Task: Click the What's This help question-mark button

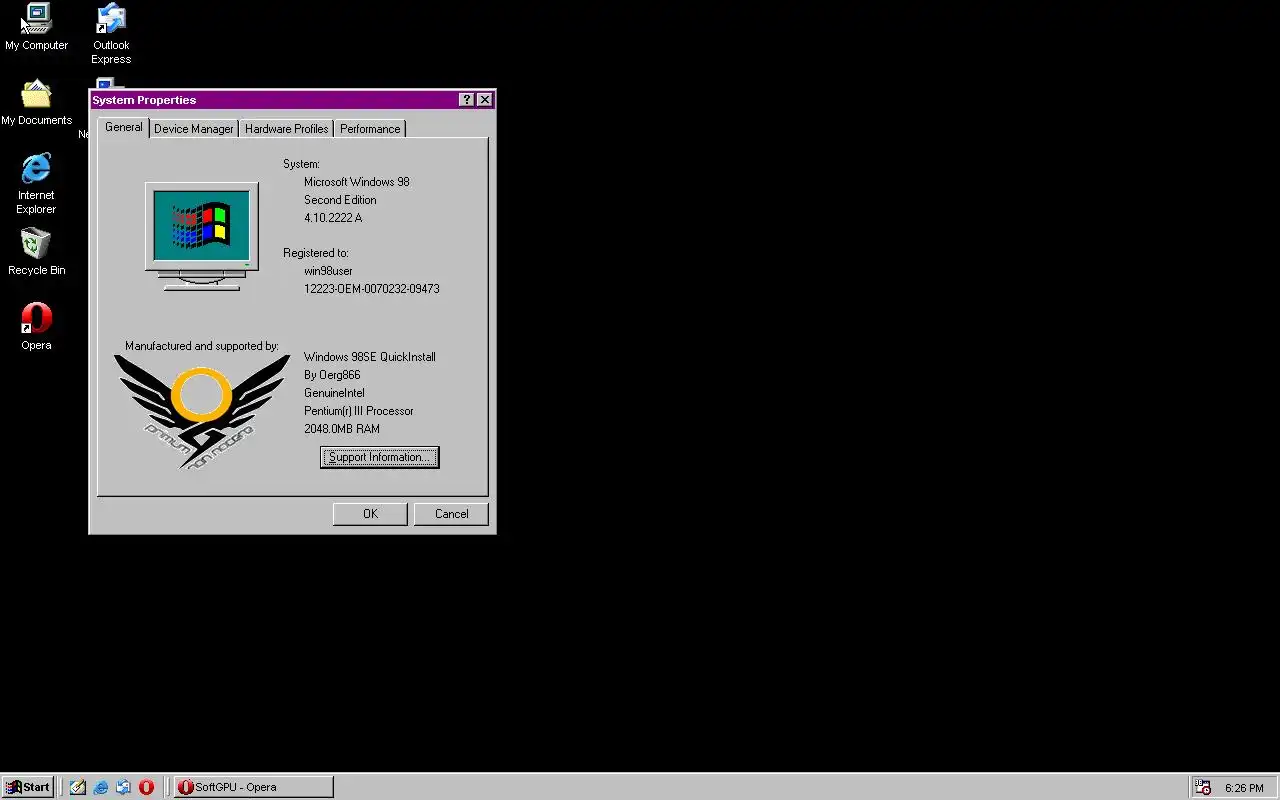Action: [467, 100]
